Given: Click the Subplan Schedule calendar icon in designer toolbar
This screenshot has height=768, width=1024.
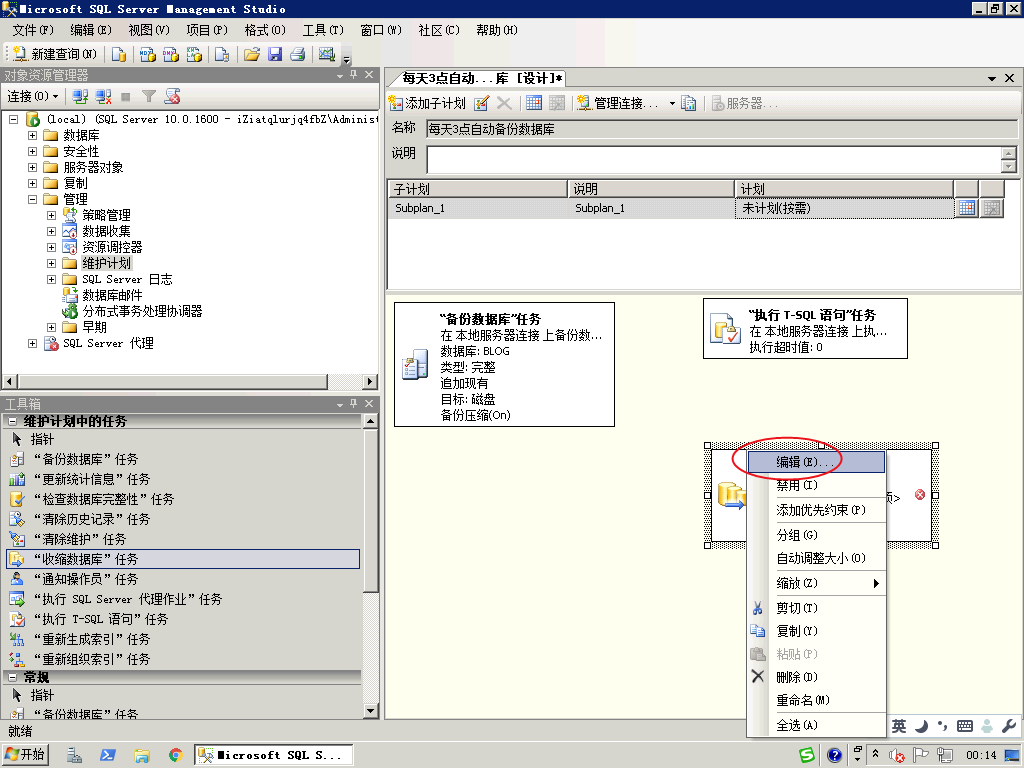Looking at the screenshot, I should pos(534,103).
